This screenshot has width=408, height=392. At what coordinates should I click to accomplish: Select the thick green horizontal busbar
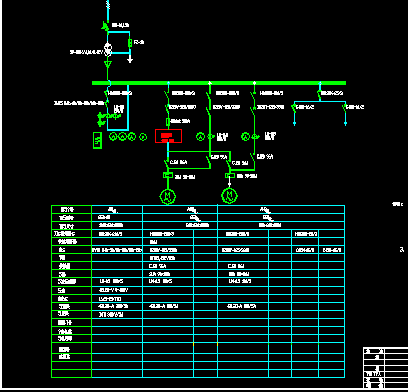(x=219, y=83)
